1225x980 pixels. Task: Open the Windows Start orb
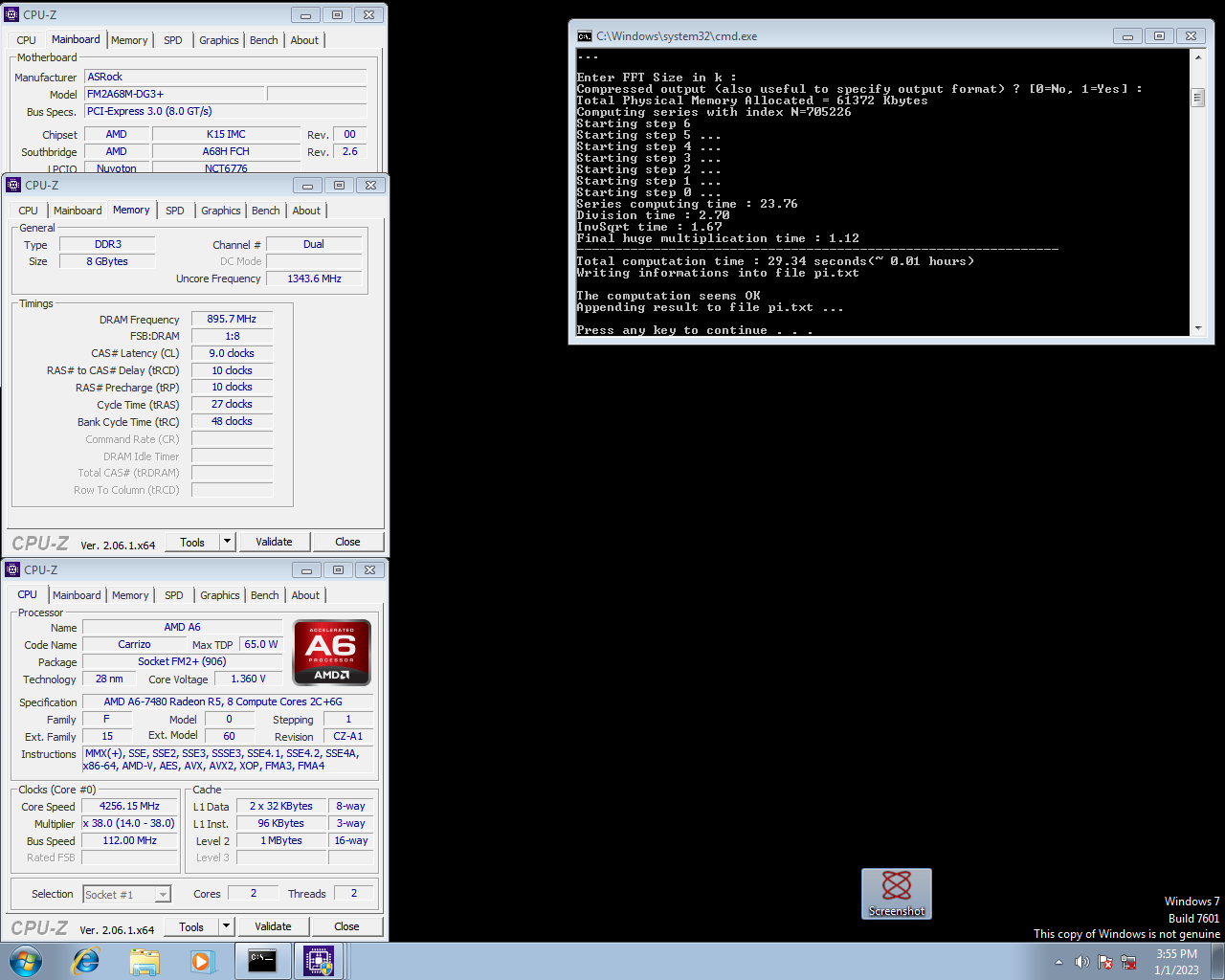26,961
